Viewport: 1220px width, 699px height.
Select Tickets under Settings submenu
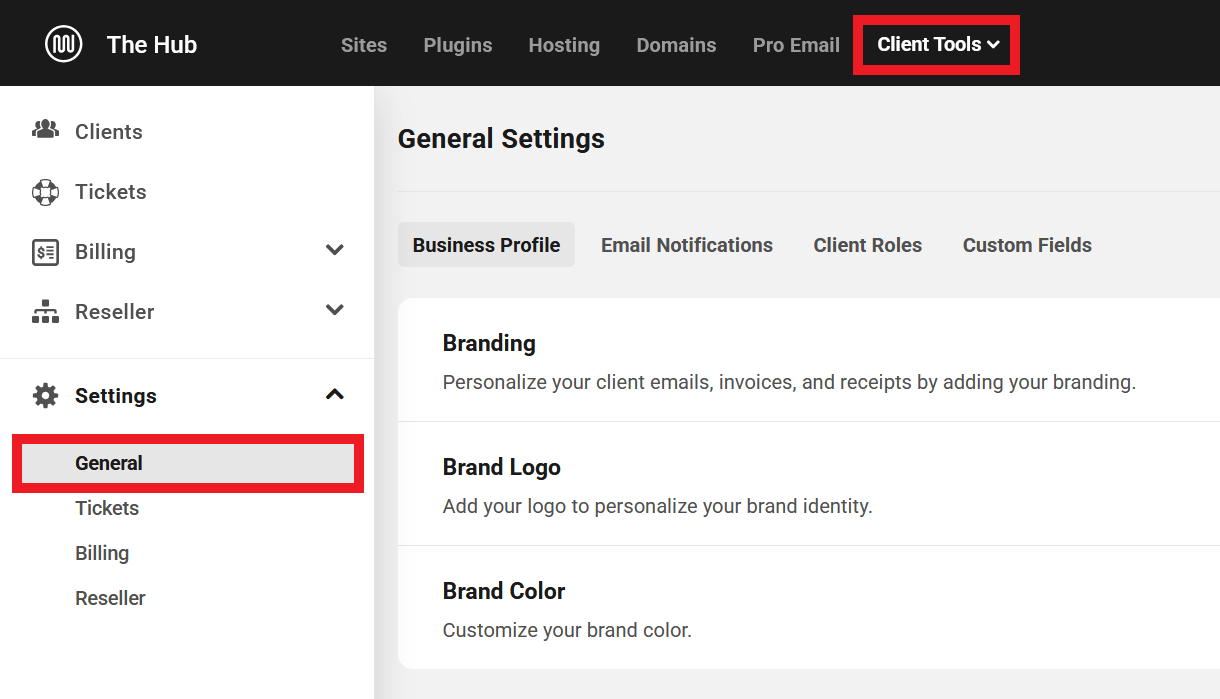click(x=107, y=508)
